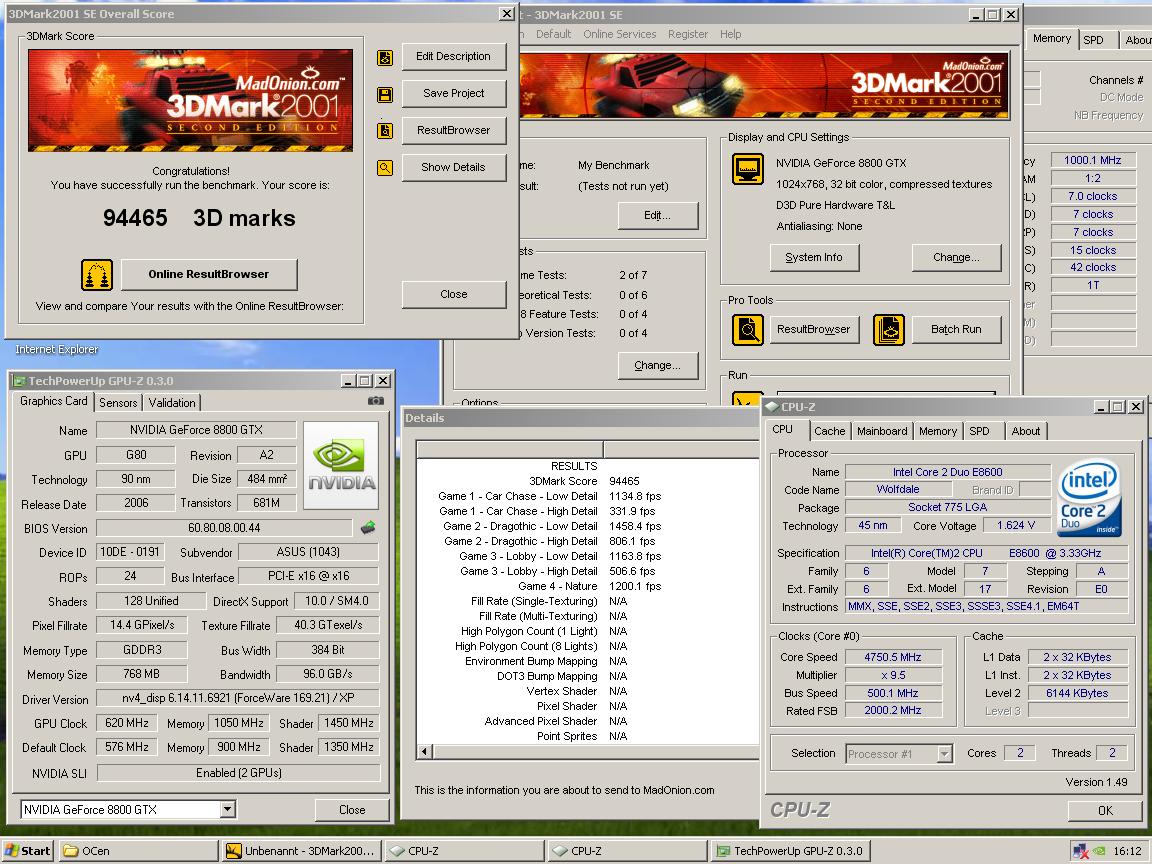Click the GPU-Z Name field

click(196, 430)
